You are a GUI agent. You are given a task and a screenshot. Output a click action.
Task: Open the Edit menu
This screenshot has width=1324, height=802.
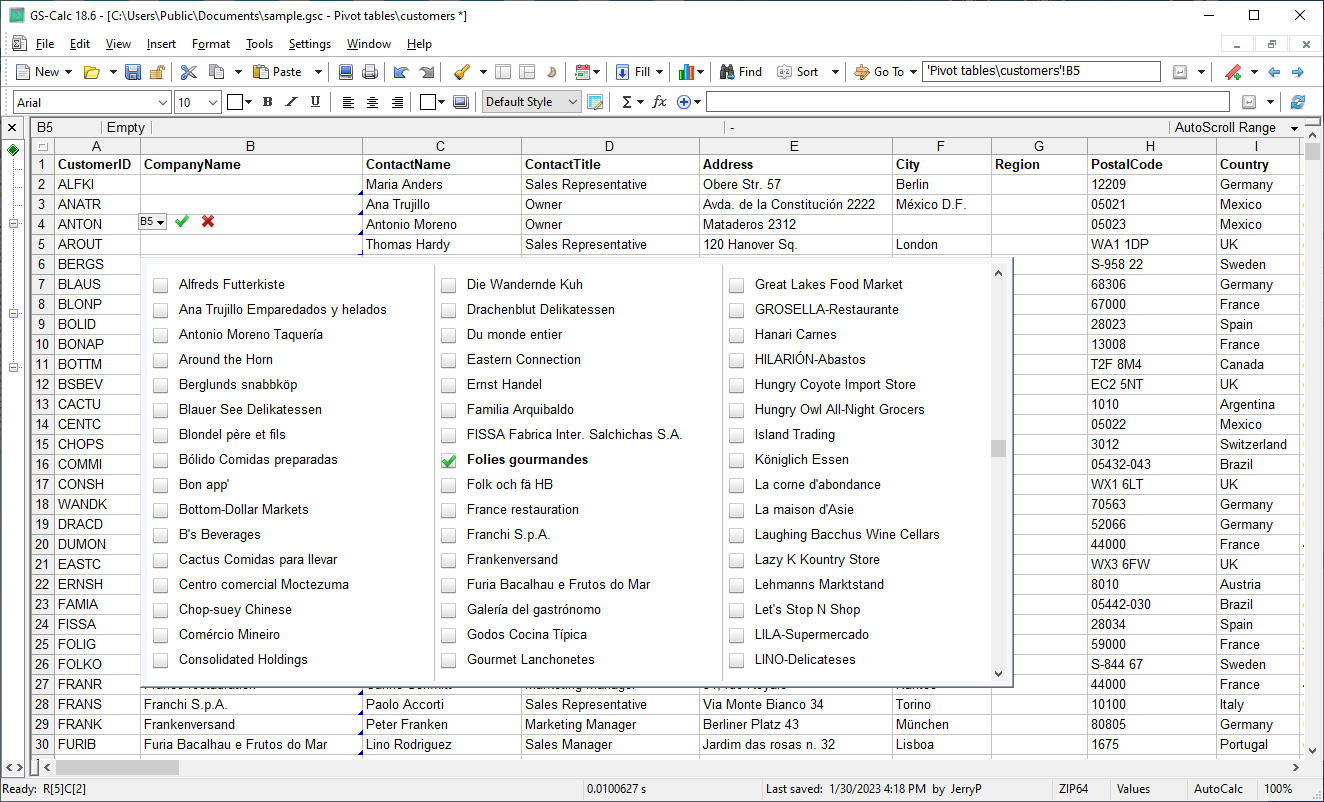click(80, 44)
